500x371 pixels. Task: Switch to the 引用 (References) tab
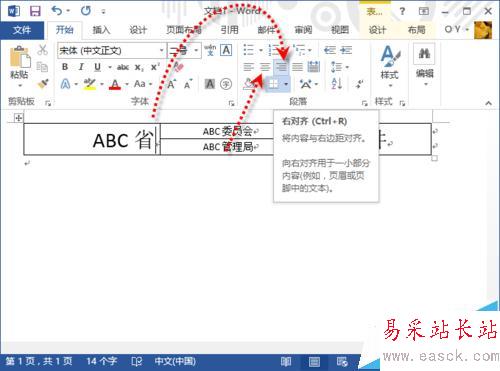tap(229, 30)
